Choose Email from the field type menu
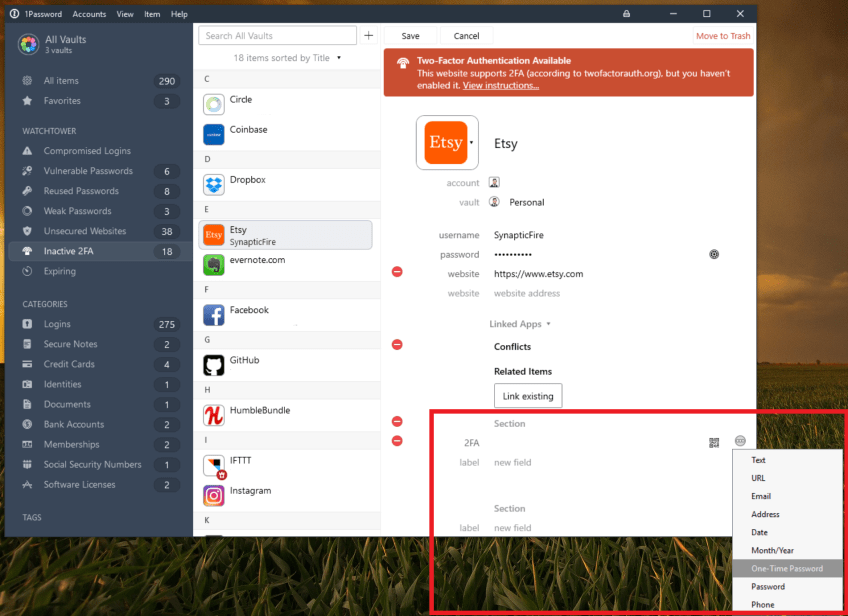This screenshot has height=616, width=848. click(x=761, y=496)
